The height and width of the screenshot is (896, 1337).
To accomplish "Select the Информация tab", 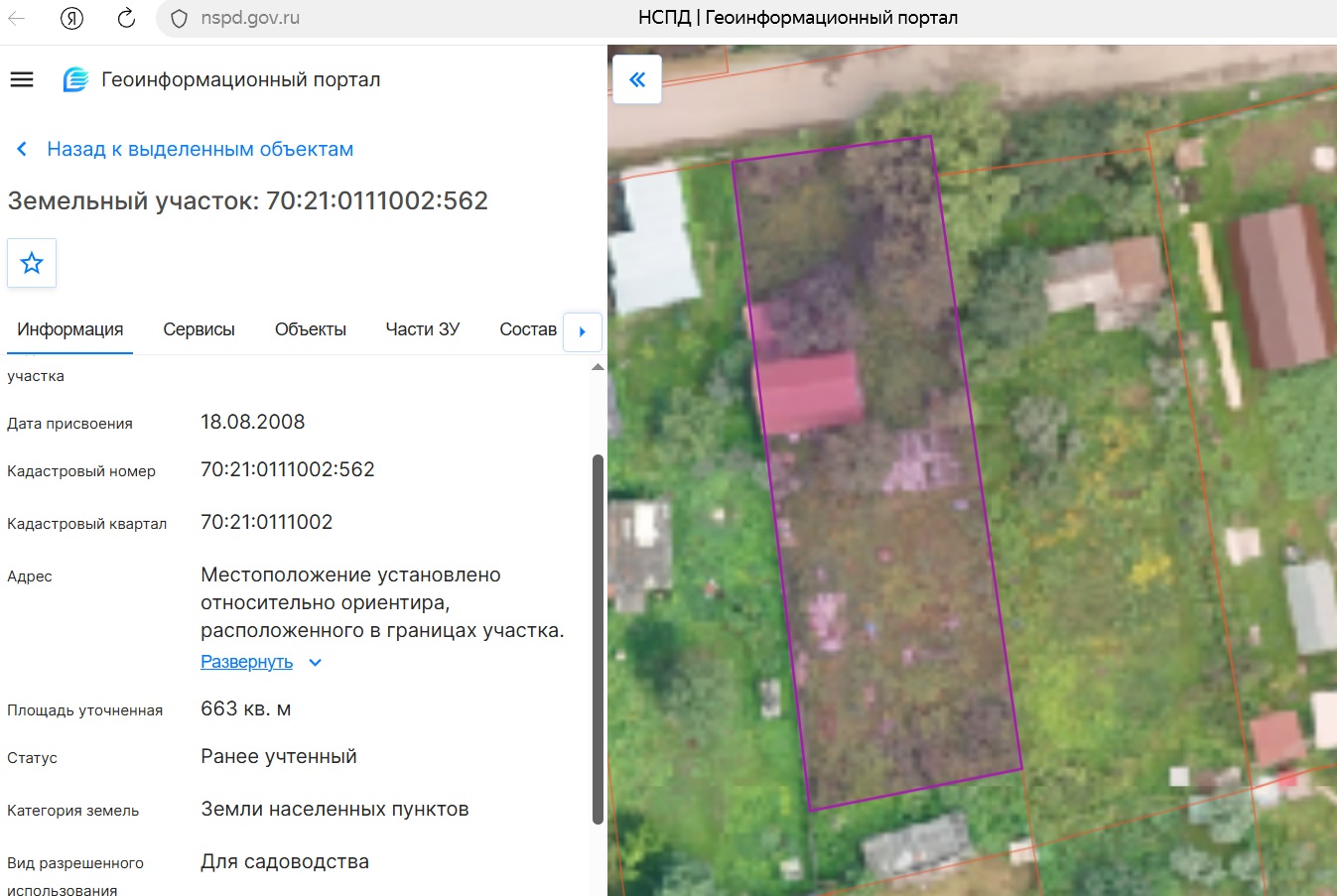I will 69,329.
